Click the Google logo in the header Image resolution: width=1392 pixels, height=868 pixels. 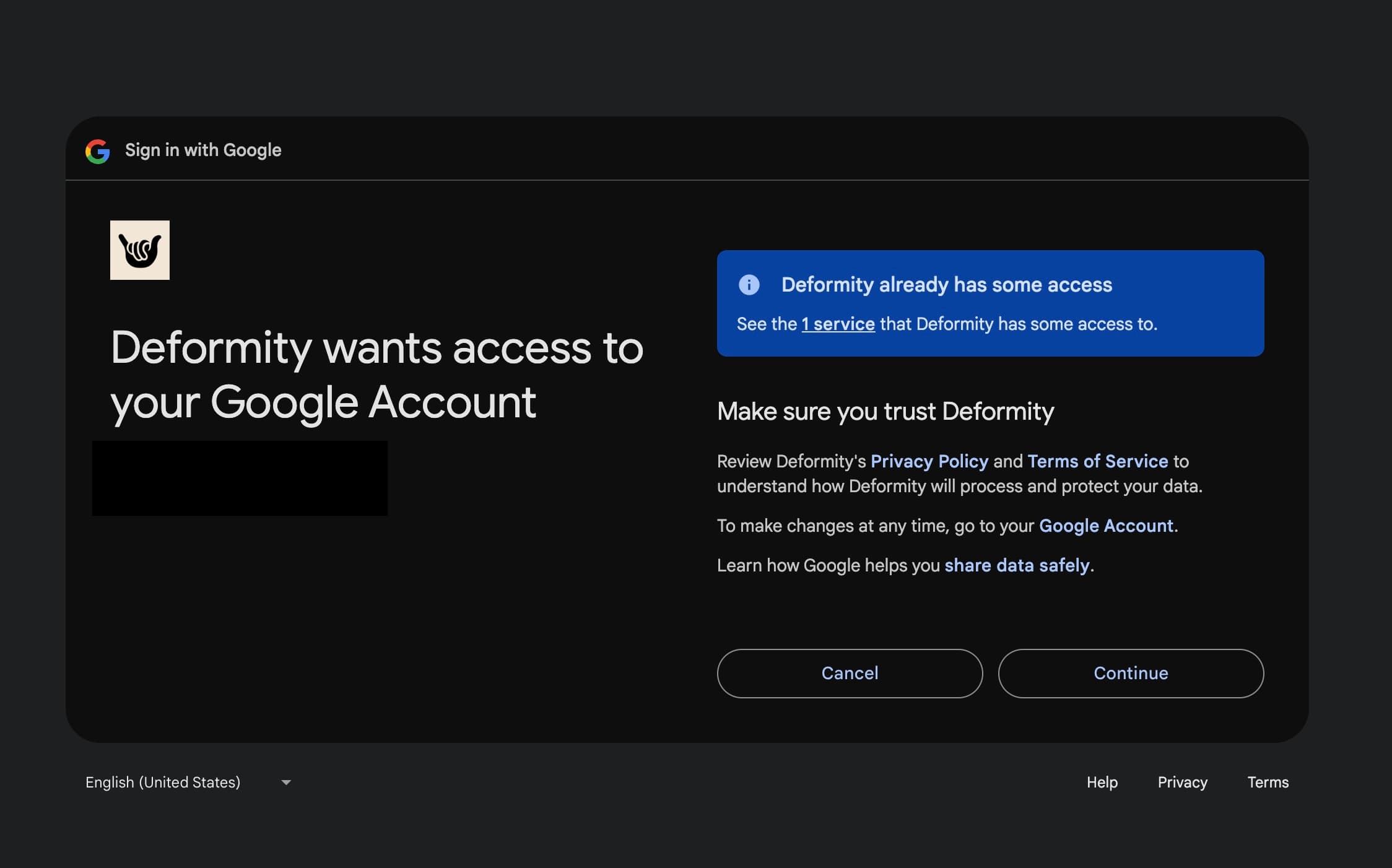(97, 150)
